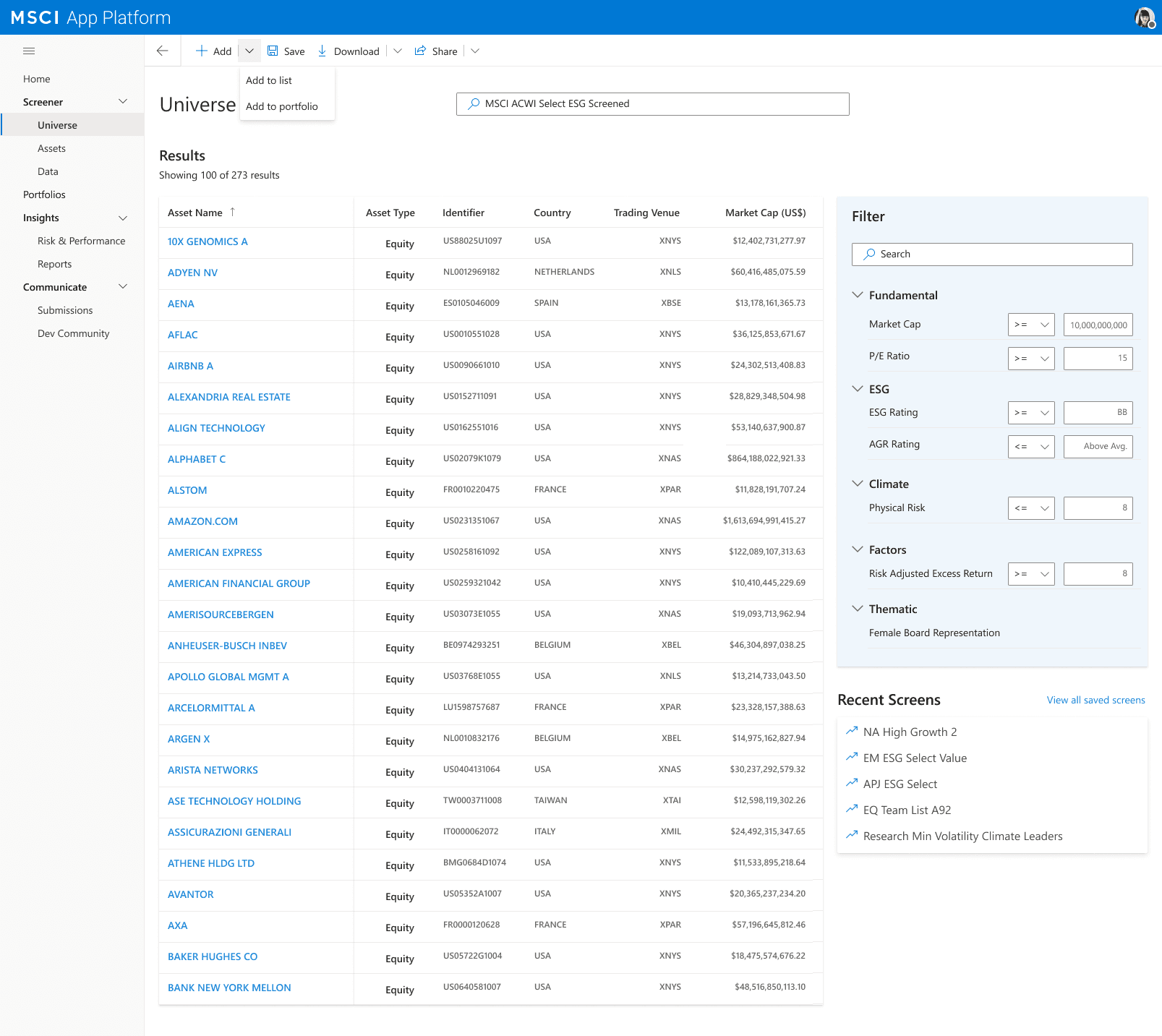Open Assets in the sidebar

[51, 148]
